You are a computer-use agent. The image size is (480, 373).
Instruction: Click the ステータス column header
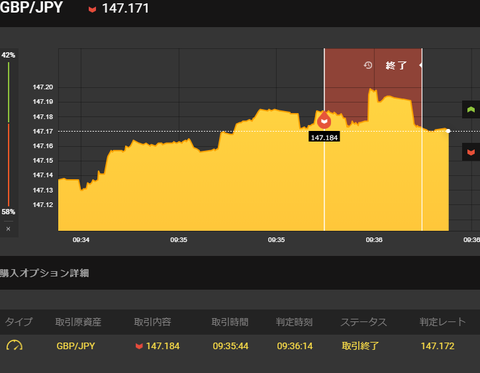click(364, 322)
